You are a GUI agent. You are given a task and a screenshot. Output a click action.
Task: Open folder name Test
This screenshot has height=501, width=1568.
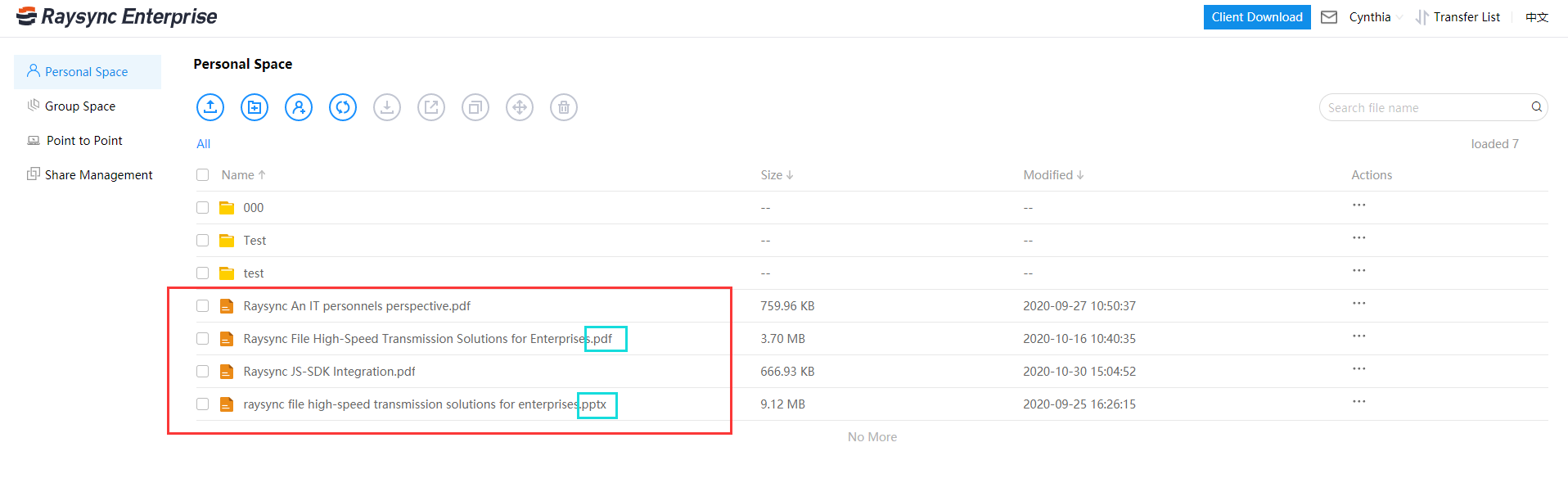pos(255,241)
